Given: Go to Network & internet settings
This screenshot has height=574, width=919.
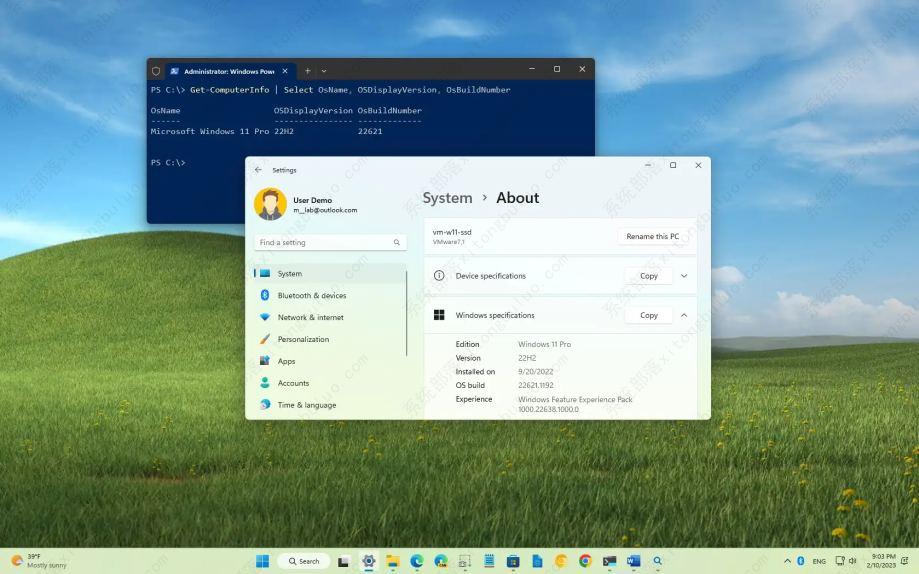Looking at the screenshot, I should pyautogui.click(x=310, y=317).
